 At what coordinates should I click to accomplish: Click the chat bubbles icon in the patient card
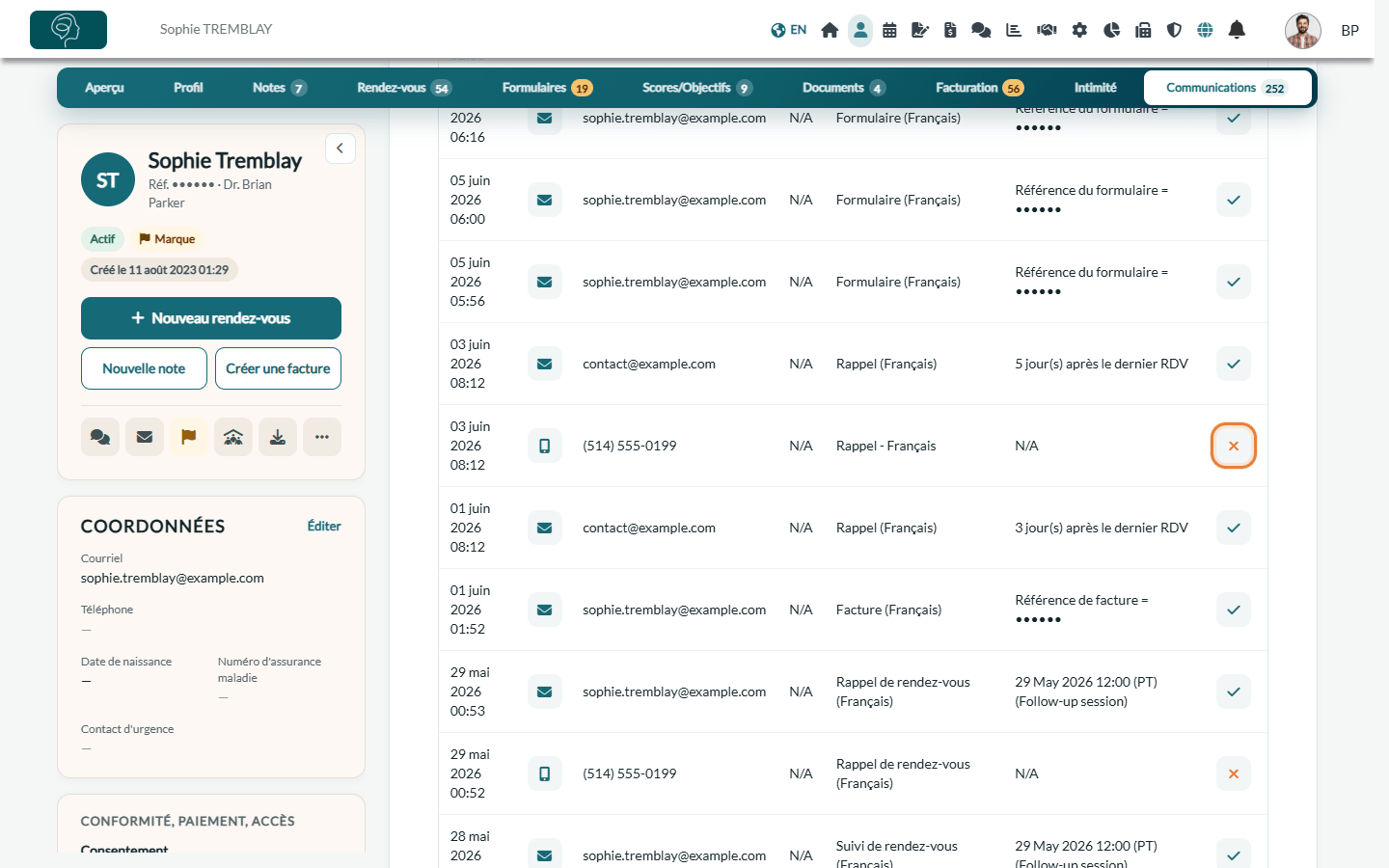[x=100, y=437]
